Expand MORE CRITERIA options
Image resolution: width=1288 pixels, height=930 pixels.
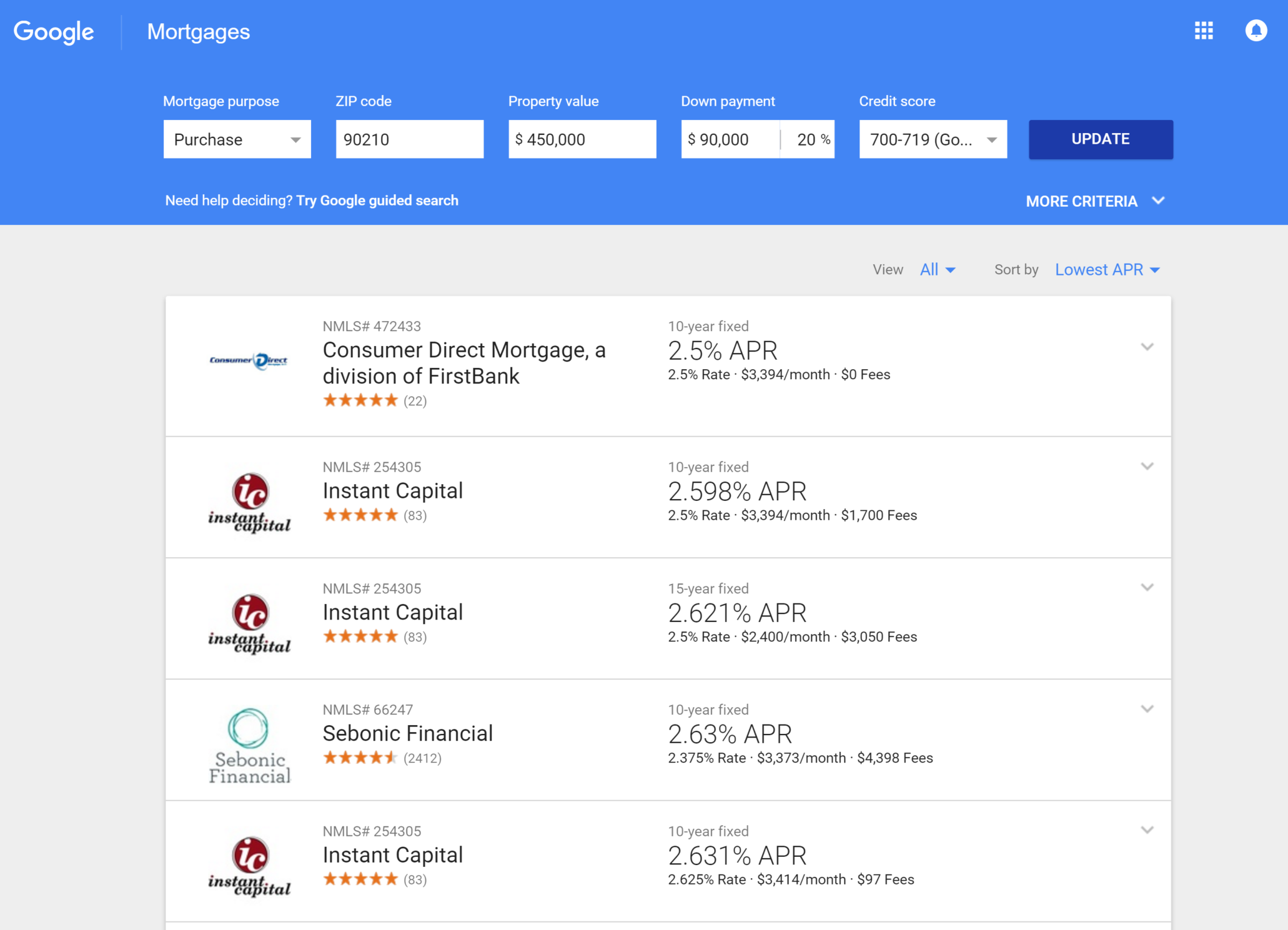1095,201
